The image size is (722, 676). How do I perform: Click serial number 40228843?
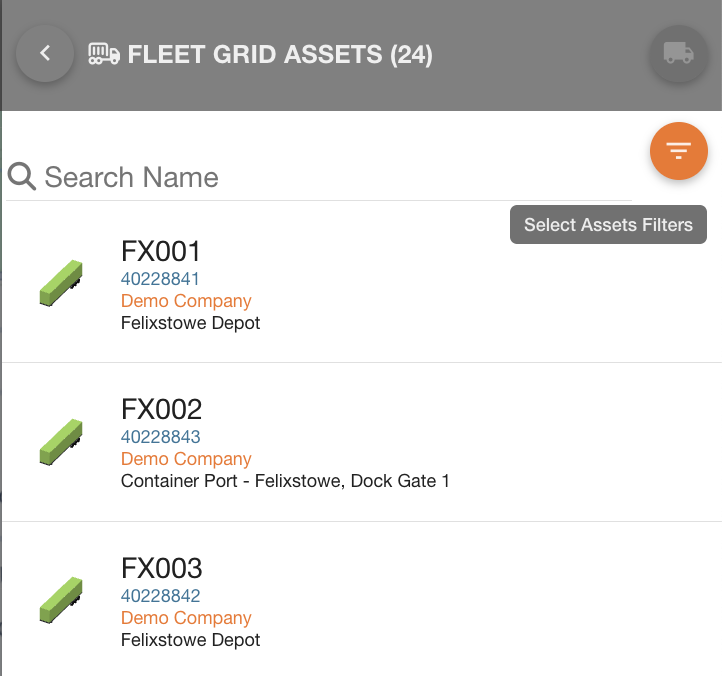[160, 437]
